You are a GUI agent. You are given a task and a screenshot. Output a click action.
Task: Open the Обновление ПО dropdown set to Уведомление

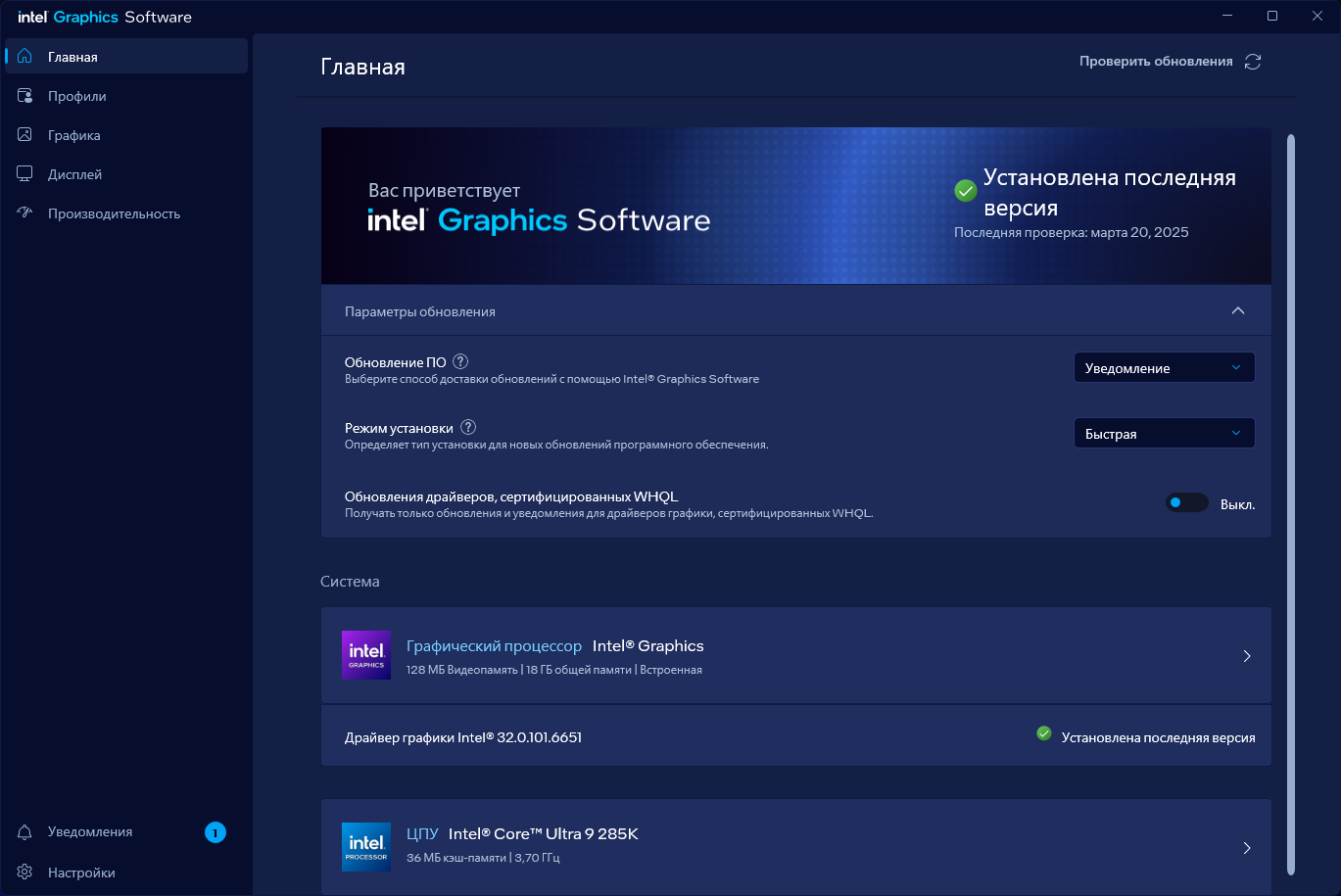coord(1165,368)
